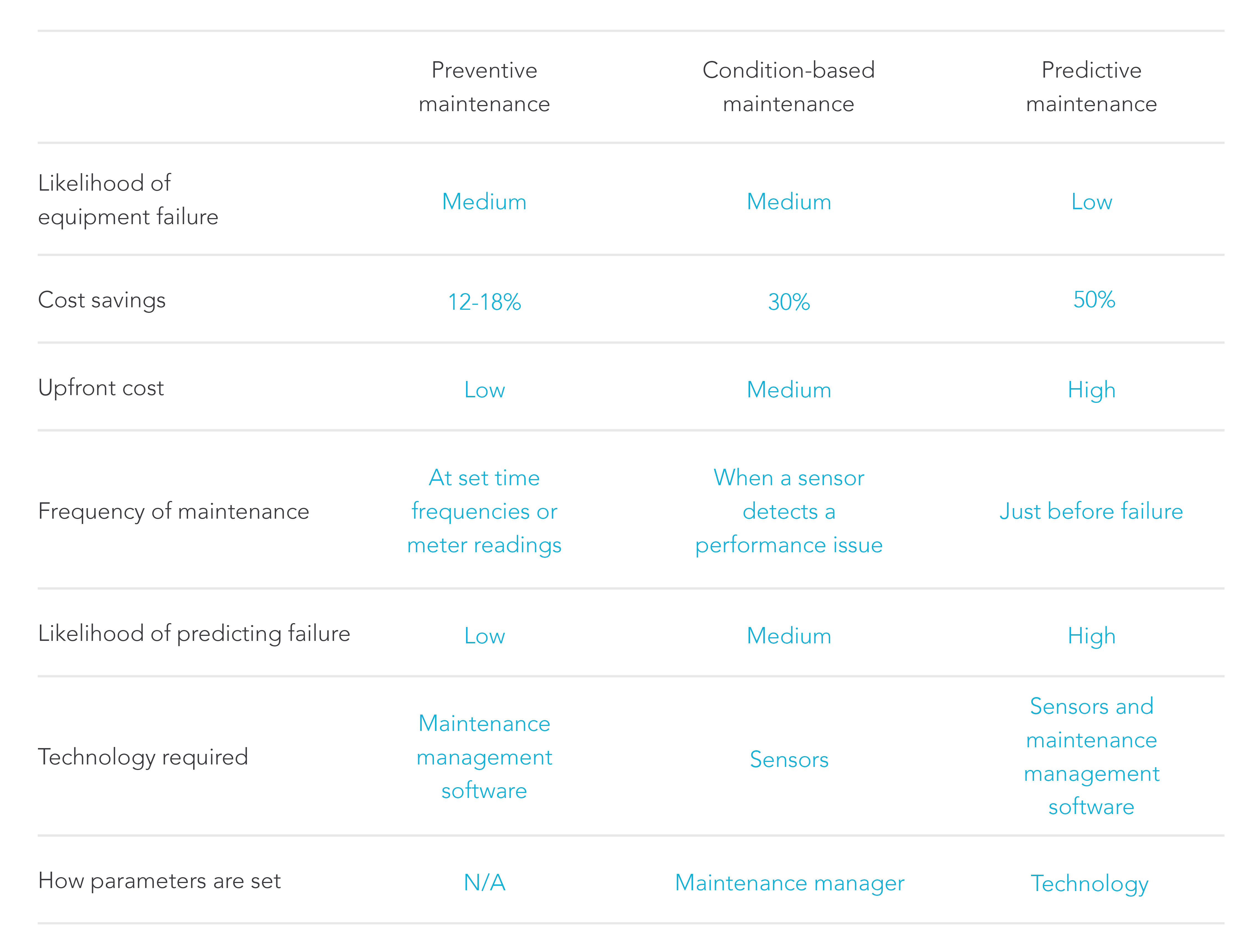Click the Frequency of maintenance row label
This screenshot has height=952, width=1256.
tap(173, 511)
